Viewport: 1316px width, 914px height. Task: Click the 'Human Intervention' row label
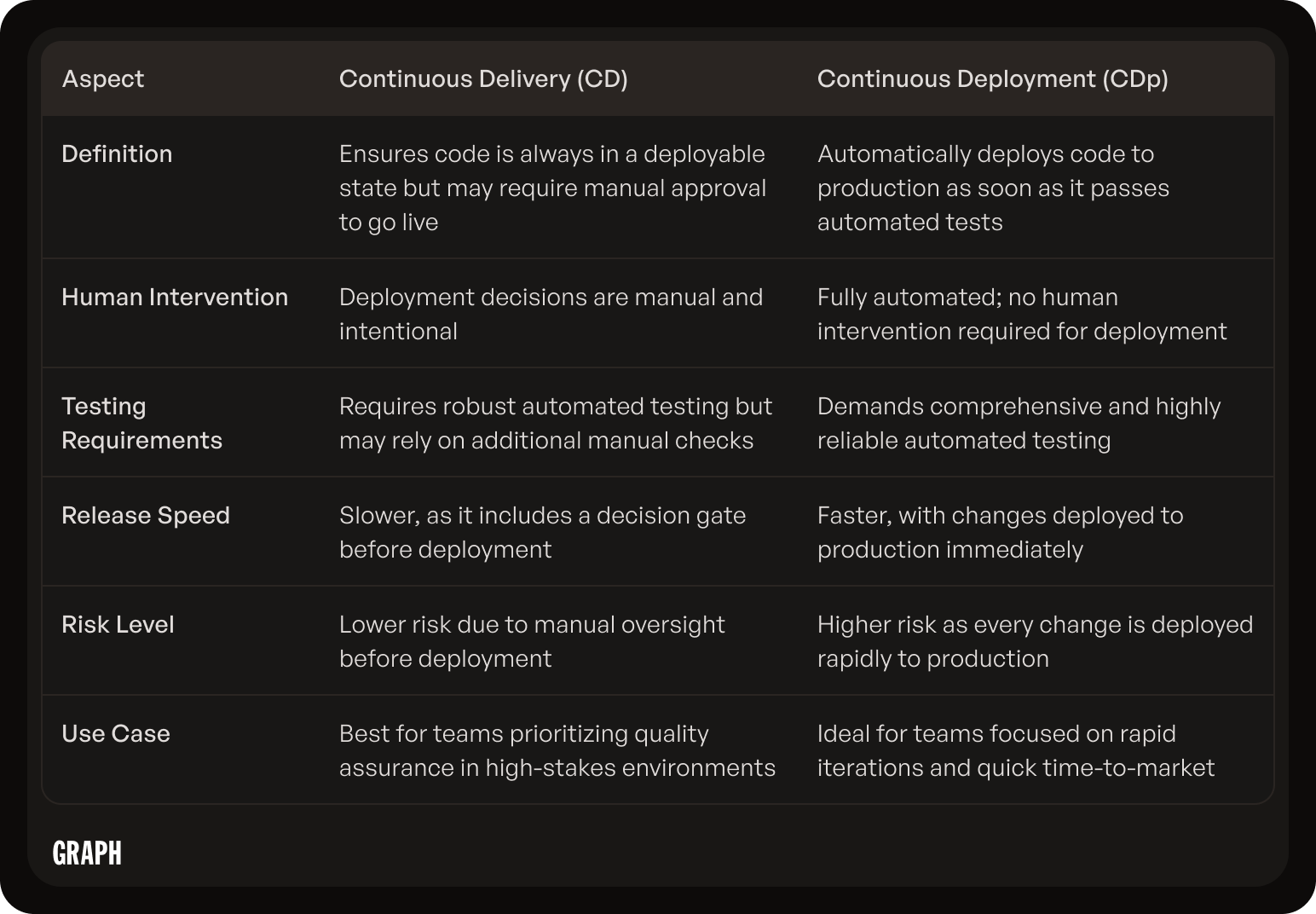click(x=175, y=297)
